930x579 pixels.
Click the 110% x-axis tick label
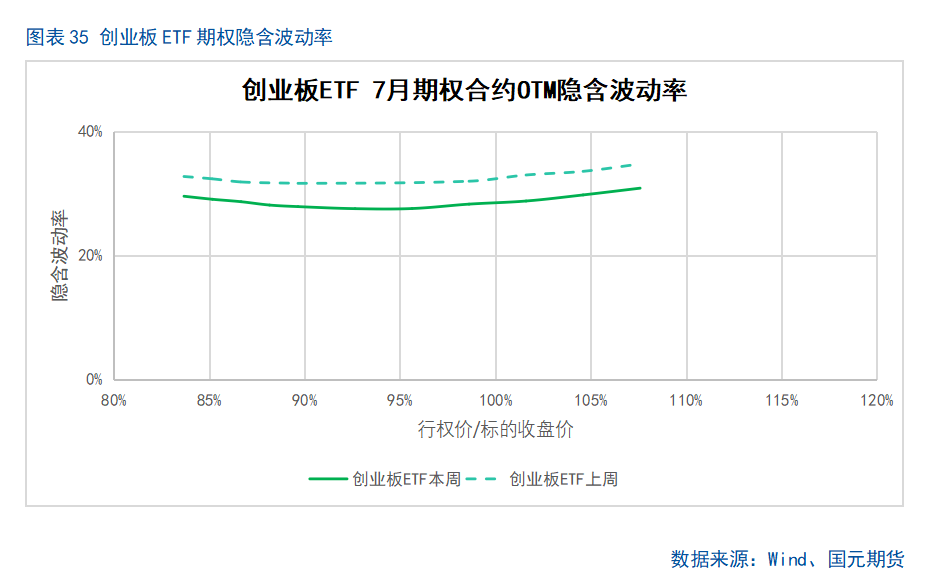(687, 400)
